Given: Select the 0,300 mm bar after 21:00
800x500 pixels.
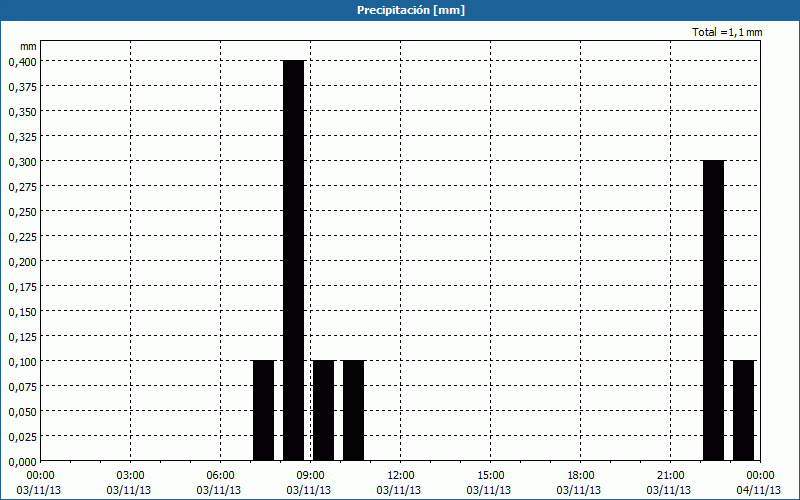Looking at the screenshot, I should pyautogui.click(x=713, y=310).
